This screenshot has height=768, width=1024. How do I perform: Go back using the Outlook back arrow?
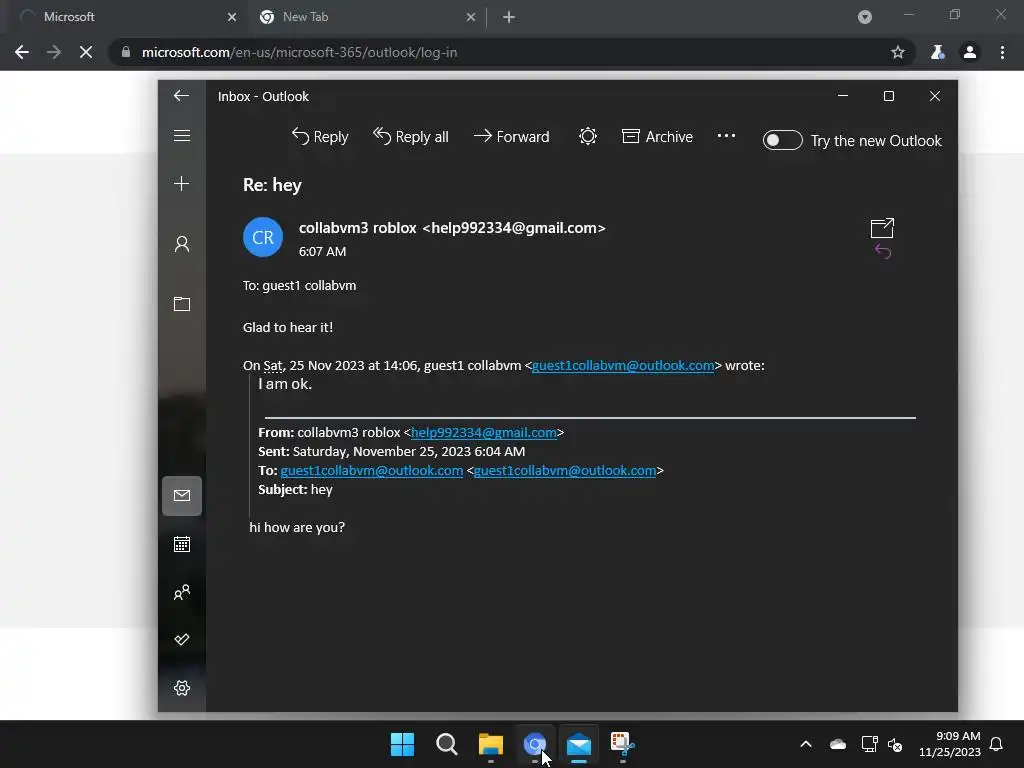(182, 96)
